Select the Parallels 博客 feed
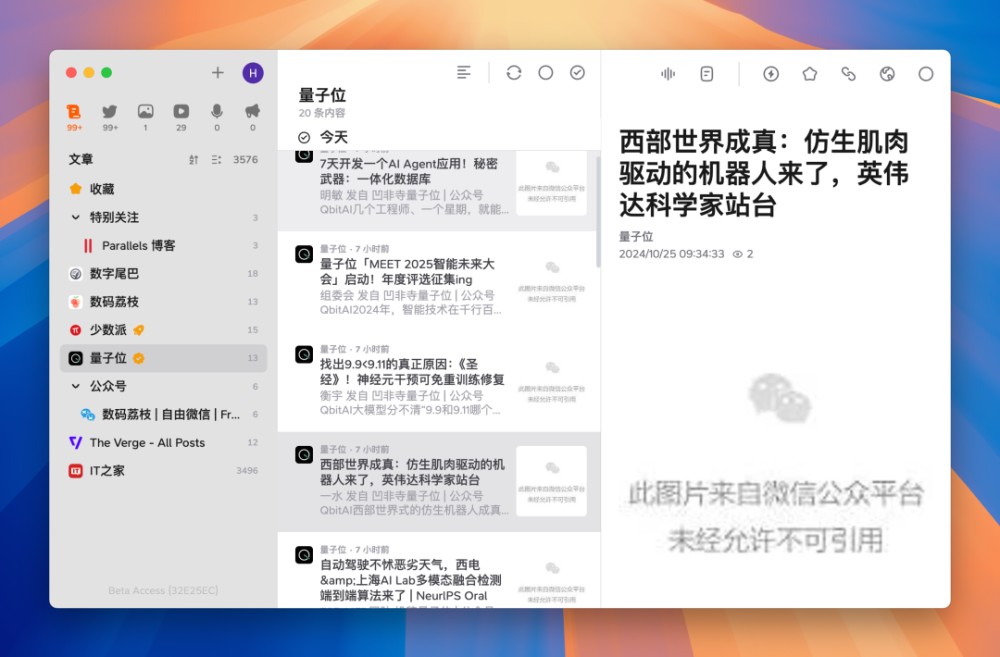The image size is (1000, 657). 163,246
